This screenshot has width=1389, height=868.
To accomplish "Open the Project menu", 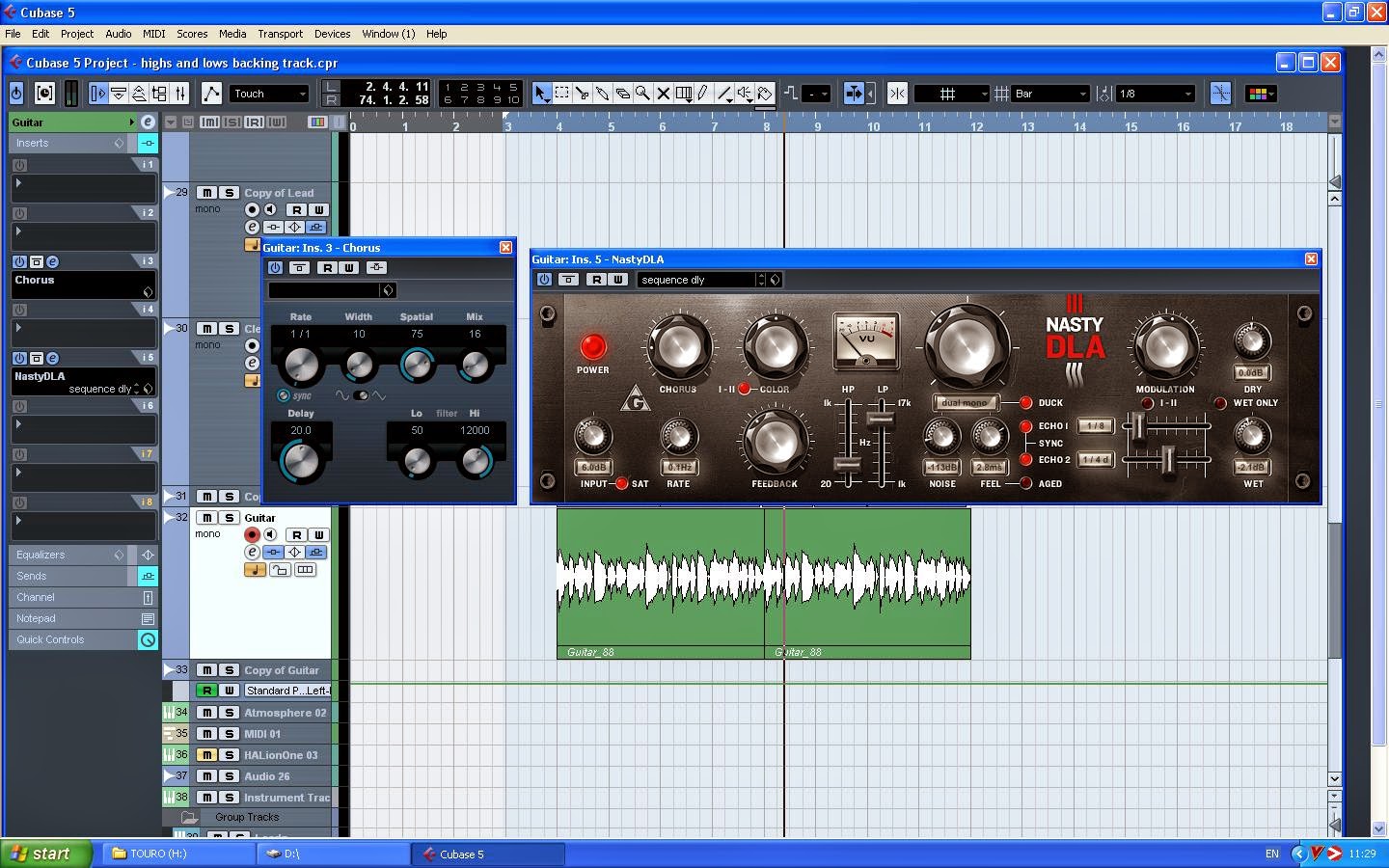I will point(77,34).
